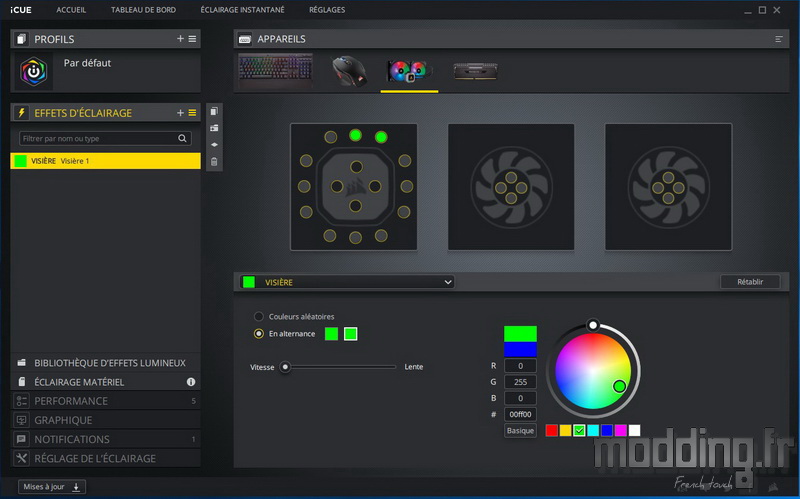Click the brightness ring handle
Viewport: 800px width, 499px height.
[x=592, y=325]
